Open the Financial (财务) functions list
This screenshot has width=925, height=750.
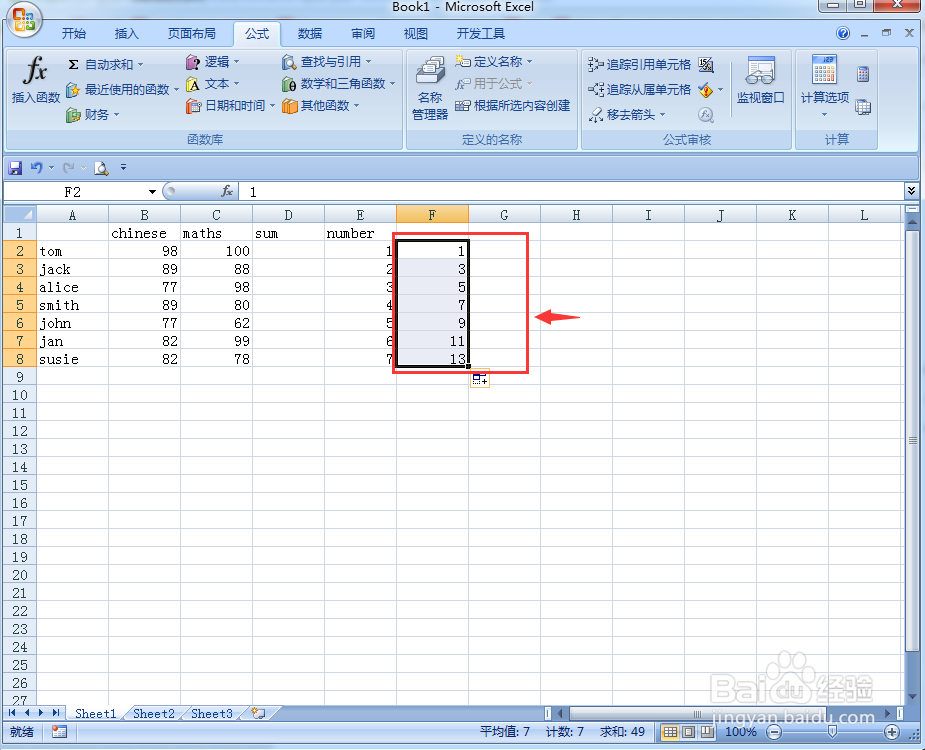[x=93, y=114]
